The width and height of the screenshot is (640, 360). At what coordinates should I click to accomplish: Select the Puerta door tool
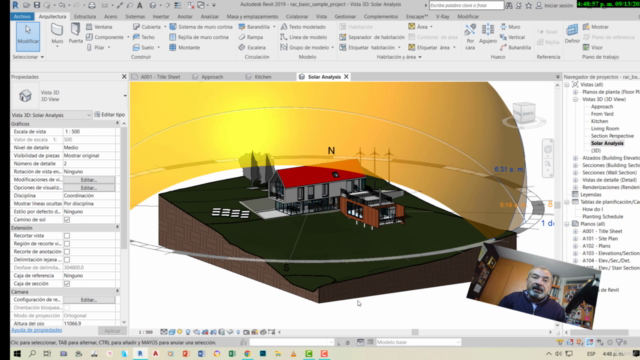(75, 33)
